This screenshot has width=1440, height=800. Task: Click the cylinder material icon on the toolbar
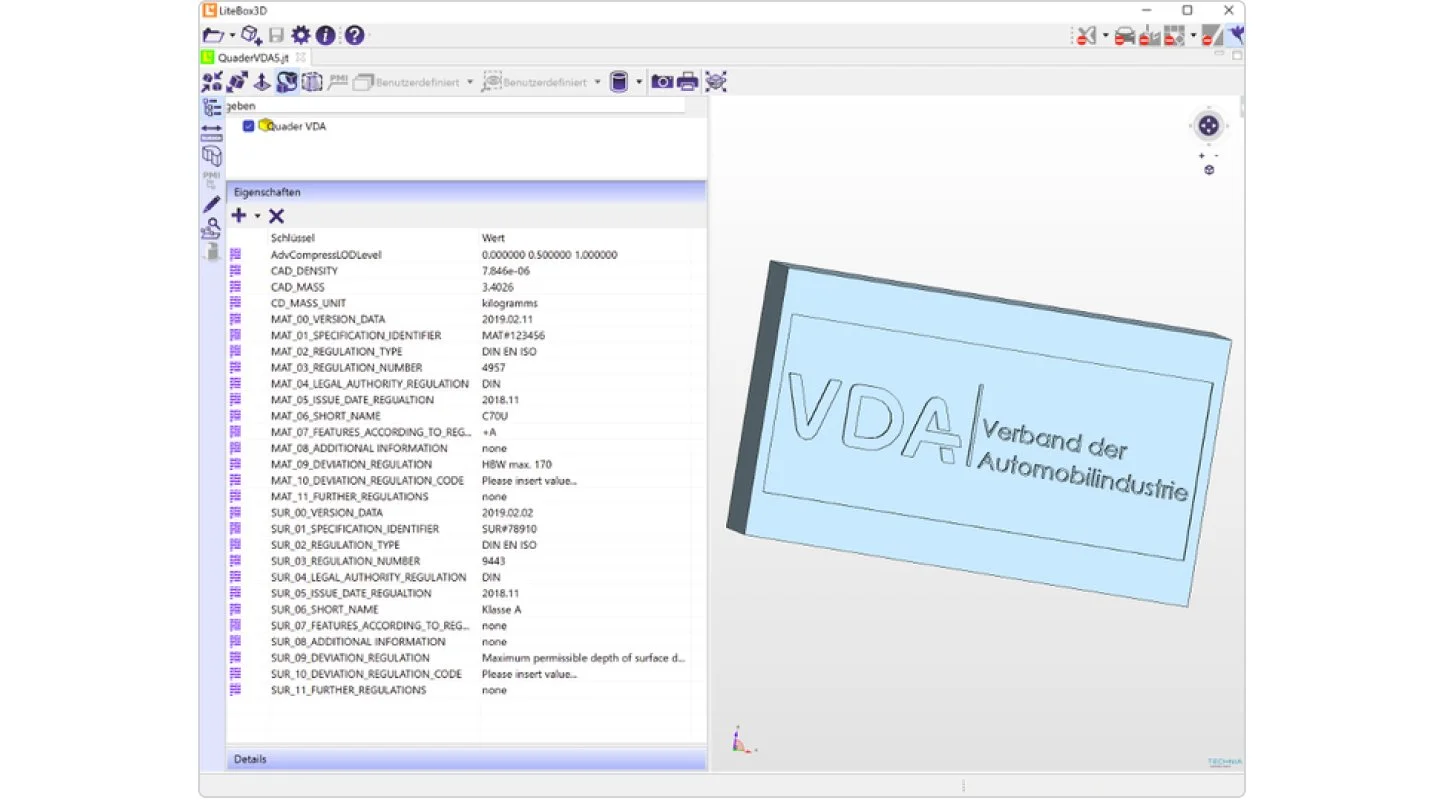coord(618,82)
